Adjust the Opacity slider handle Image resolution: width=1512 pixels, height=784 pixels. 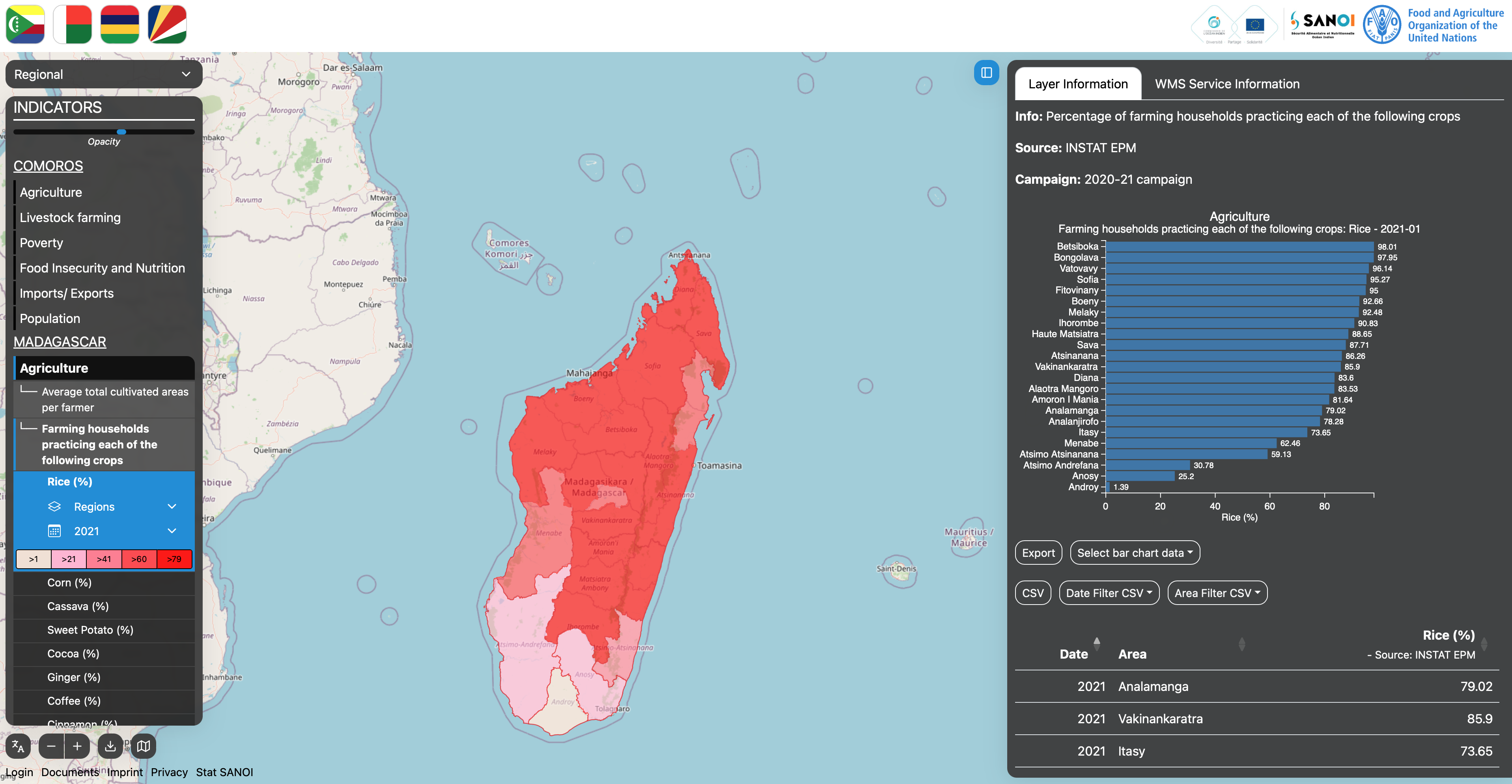click(121, 132)
